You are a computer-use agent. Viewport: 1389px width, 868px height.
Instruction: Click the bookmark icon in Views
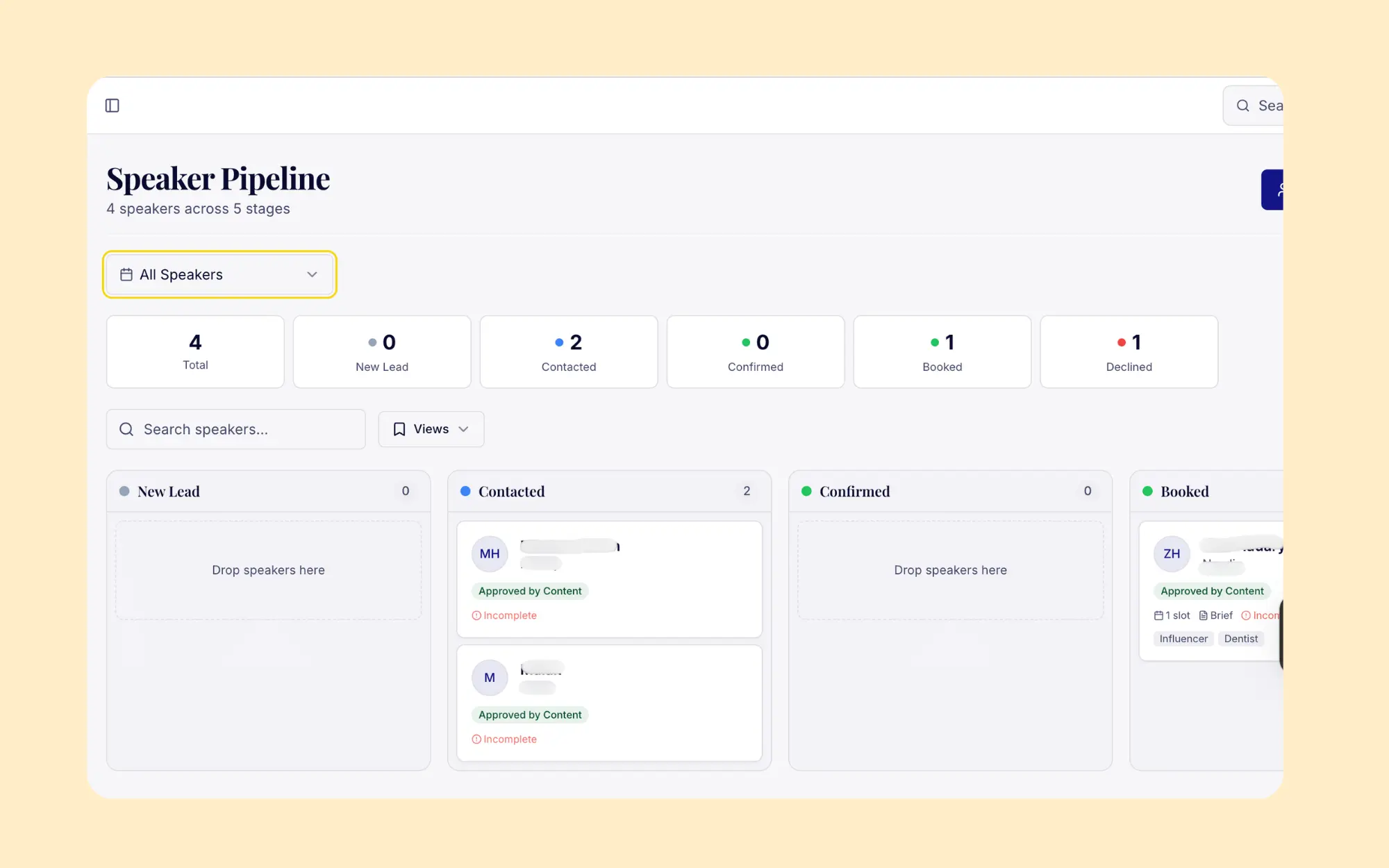(399, 429)
